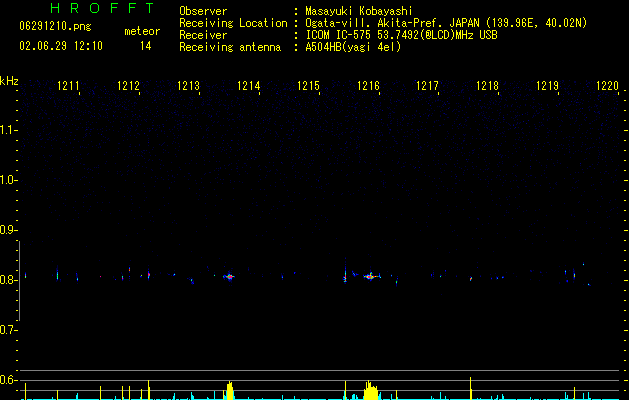Click the long meteor echo at 1216
629x400 pixels.
tap(371, 276)
